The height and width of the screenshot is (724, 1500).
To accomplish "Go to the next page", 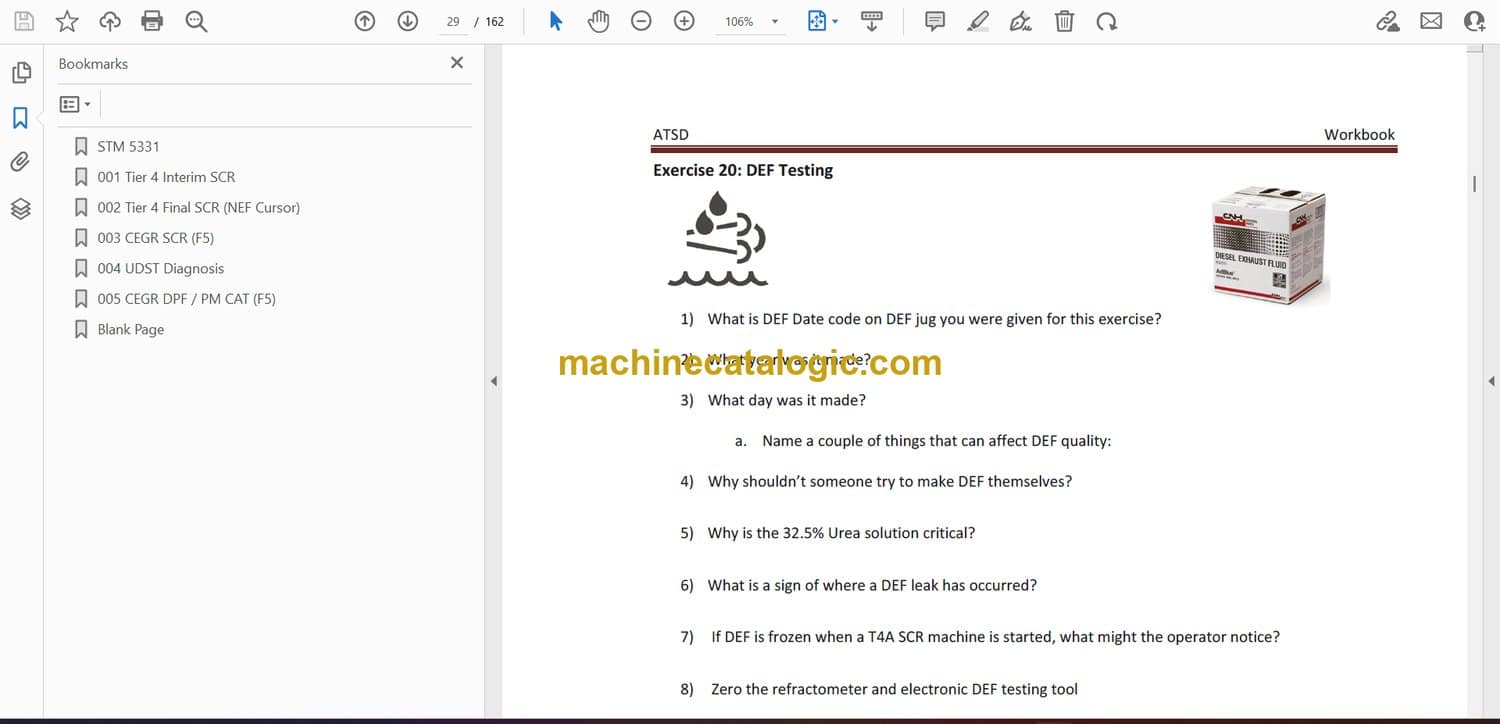I will point(408,21).
